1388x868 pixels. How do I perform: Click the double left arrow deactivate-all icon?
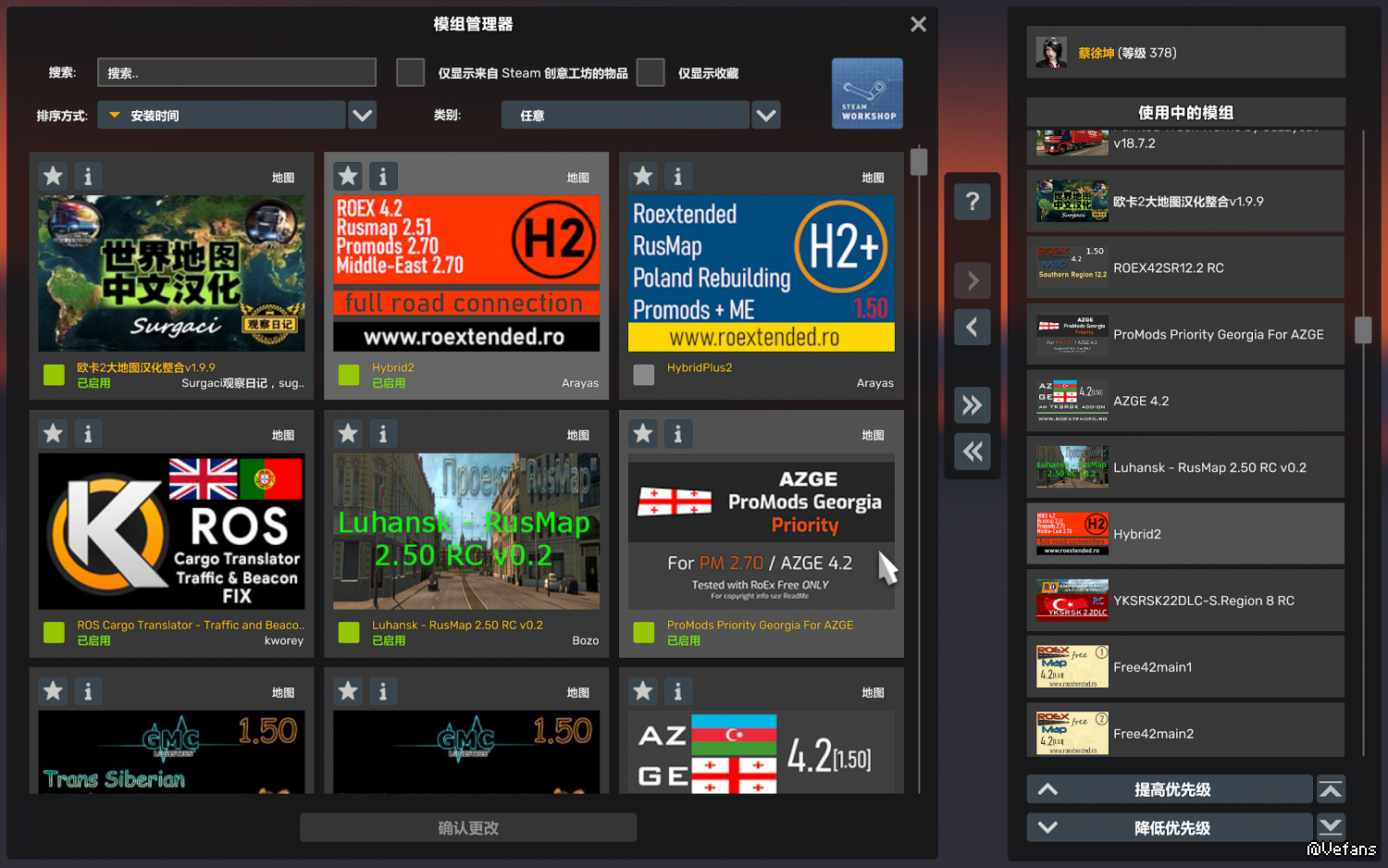point(972,452)
